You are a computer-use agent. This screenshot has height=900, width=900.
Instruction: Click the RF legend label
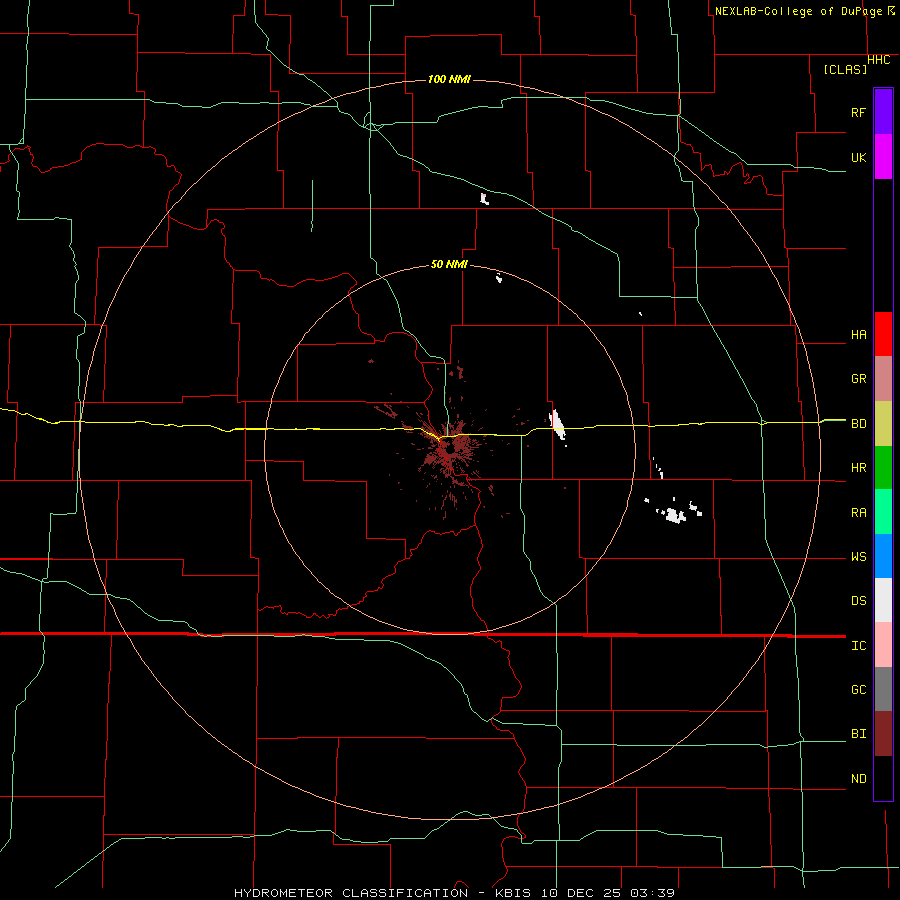pyautogui.click(x=858, y=112)
